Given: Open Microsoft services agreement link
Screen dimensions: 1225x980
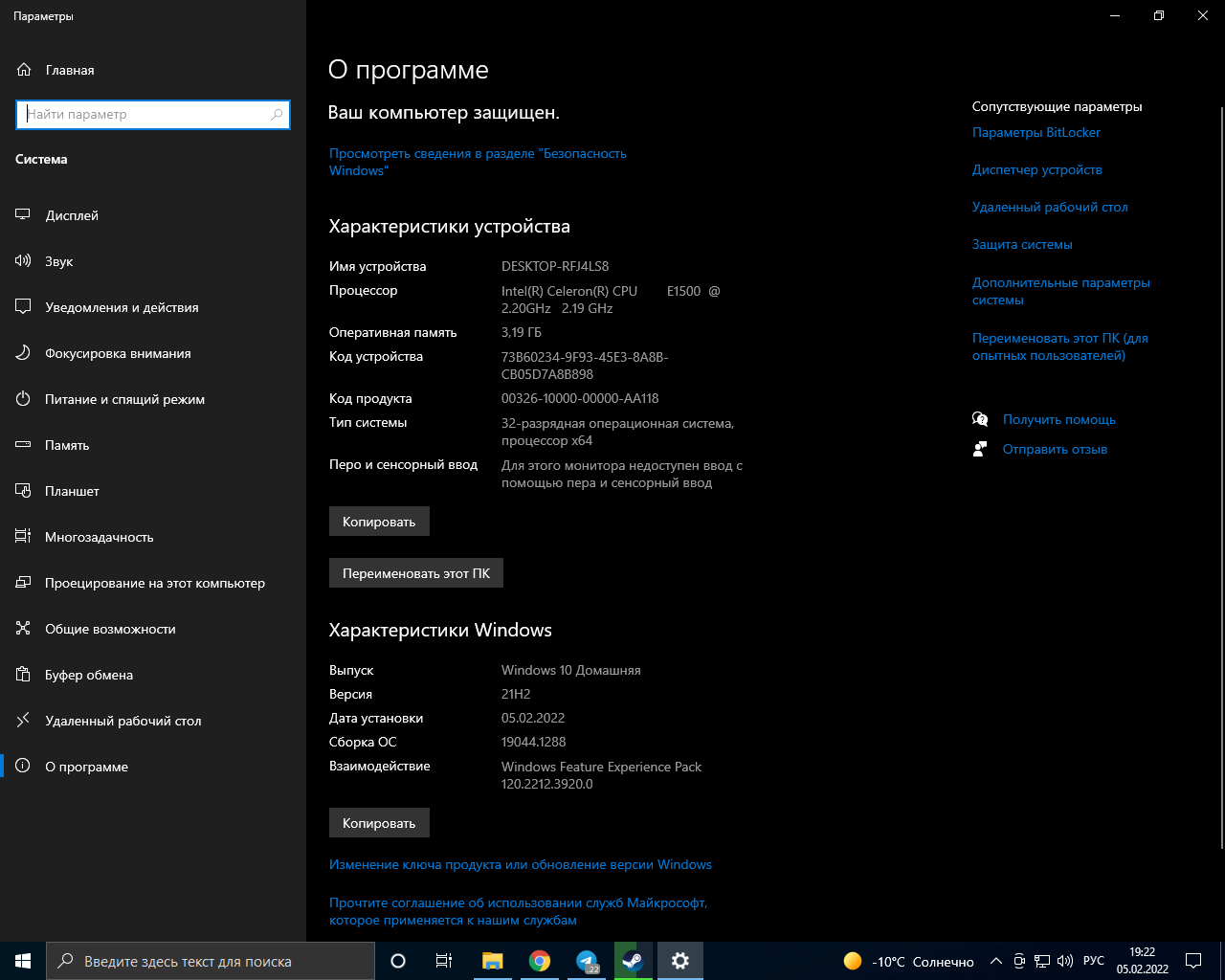Looking at the screenshot, I should tap(519, 911).
